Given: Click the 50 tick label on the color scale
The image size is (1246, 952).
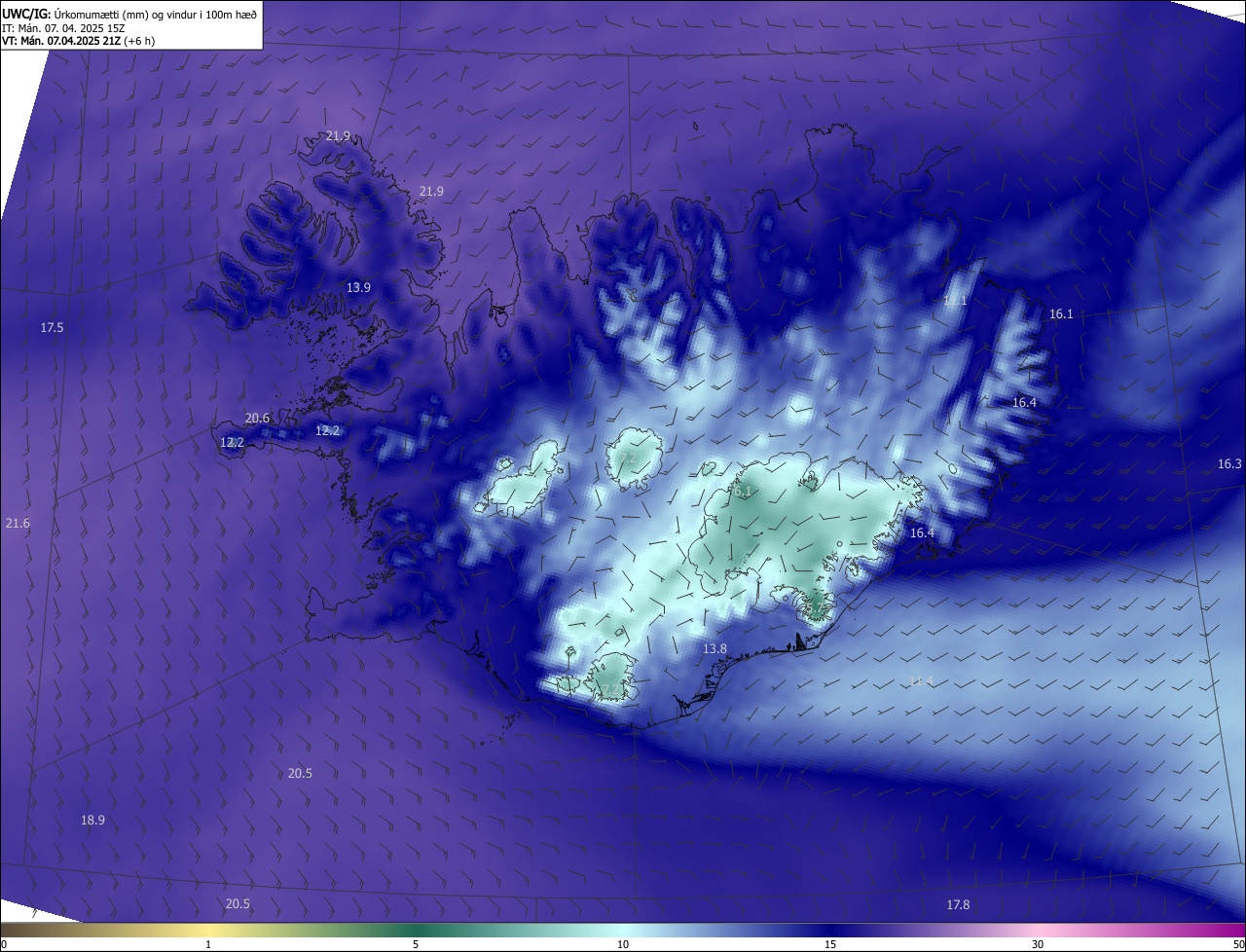Looking at the screenshot, I should click(1237, 944).
